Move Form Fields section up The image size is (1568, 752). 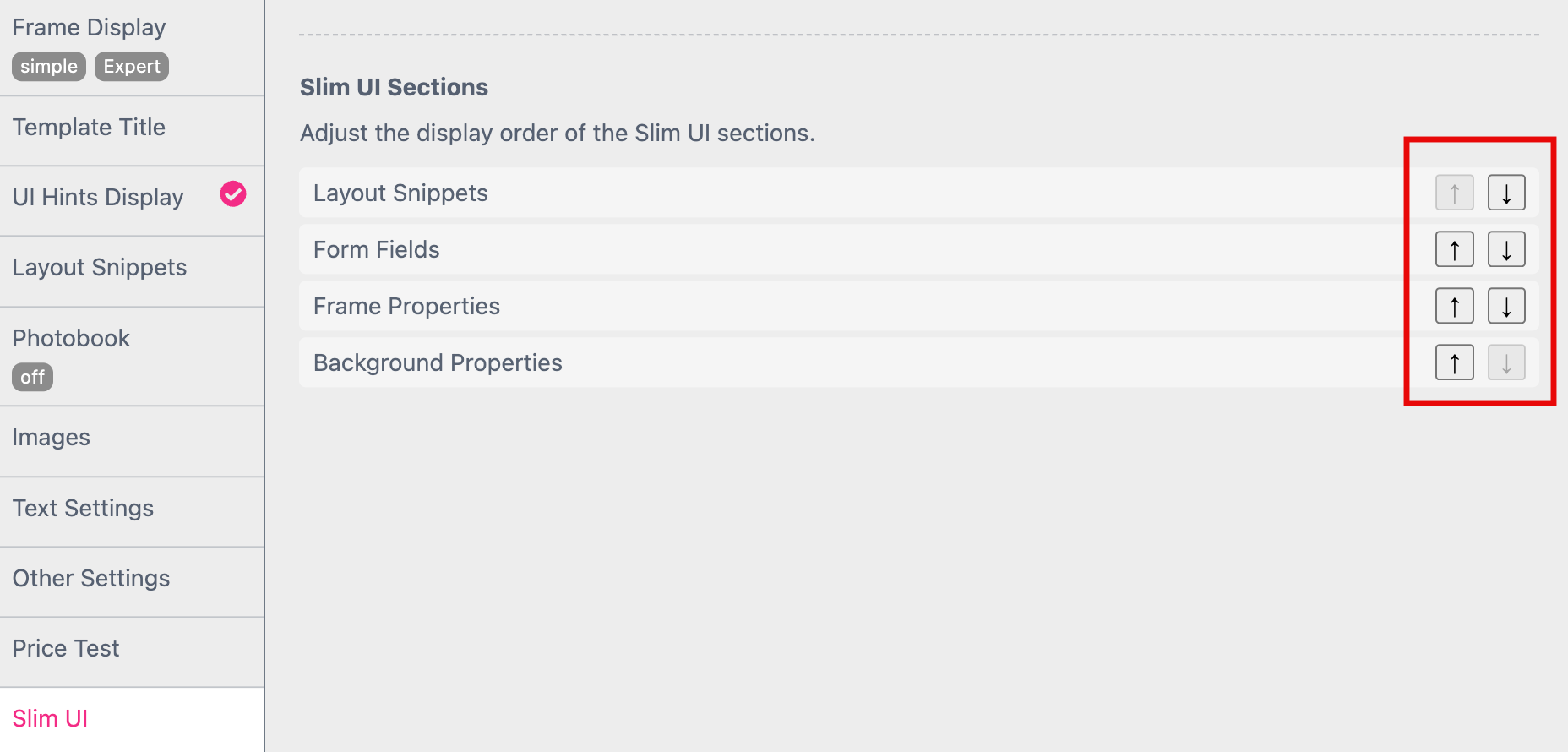tap(1454, 249)
